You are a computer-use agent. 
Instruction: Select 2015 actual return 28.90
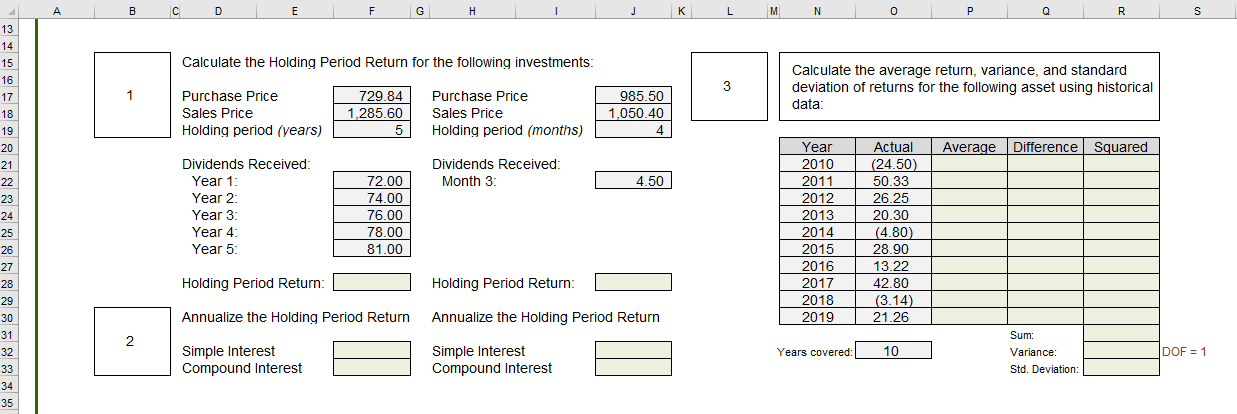pos(893,249)
